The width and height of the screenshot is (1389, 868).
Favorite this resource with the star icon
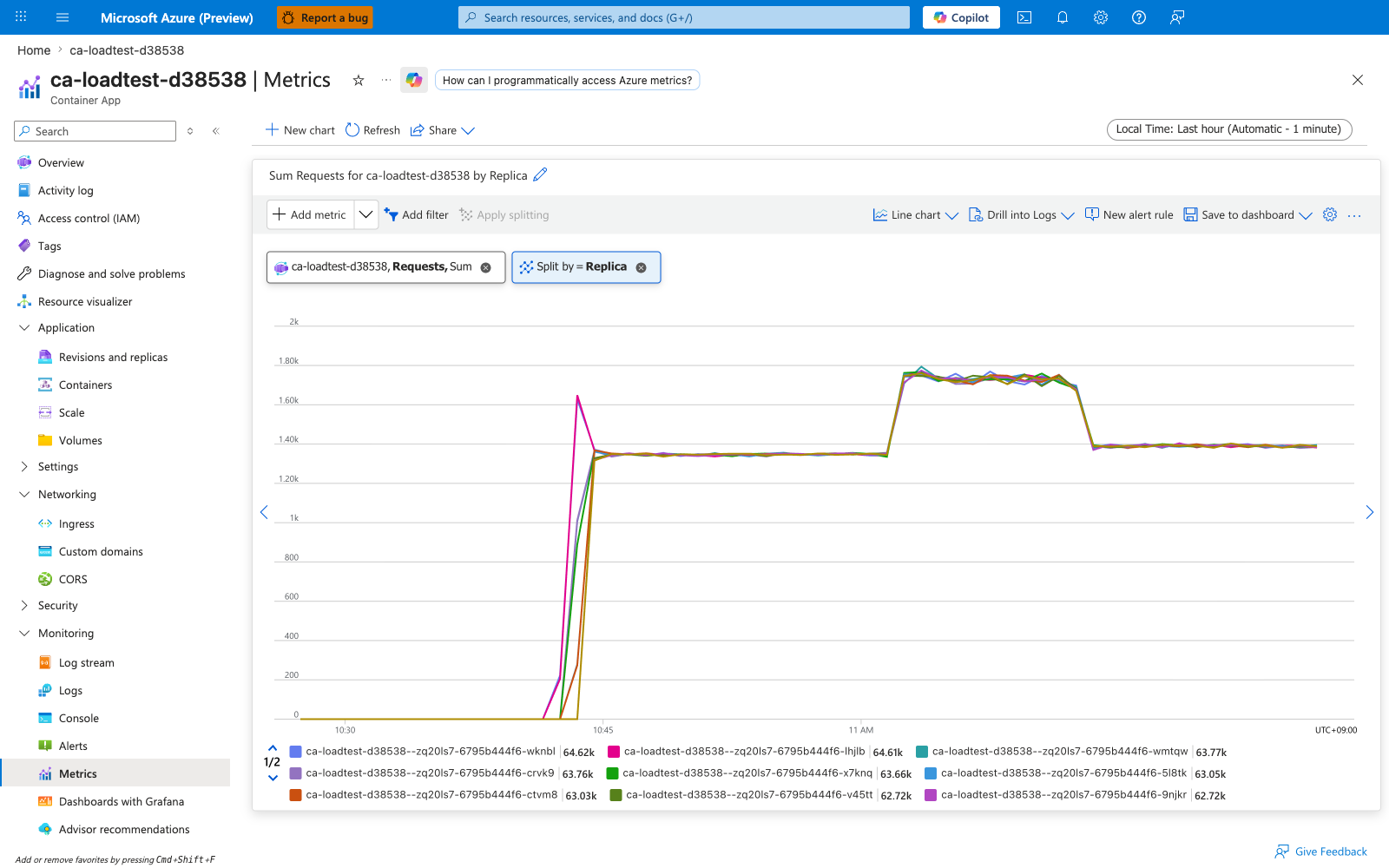359,80
